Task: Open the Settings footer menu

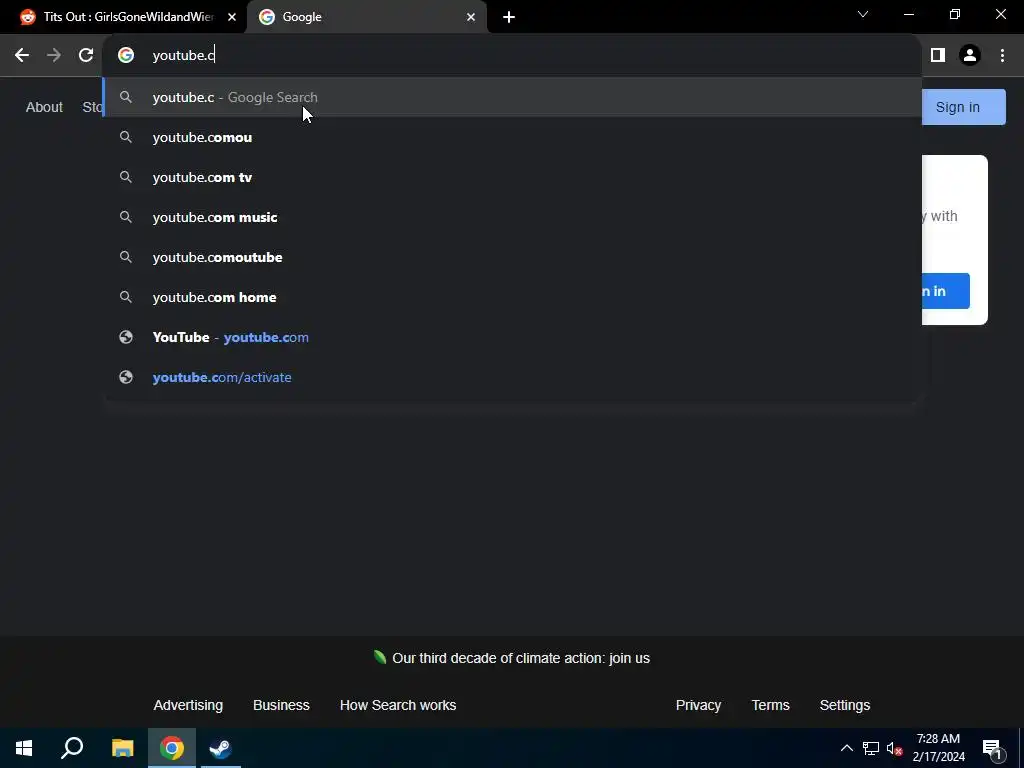Action: pyautogui.click(x=844, y=705)
